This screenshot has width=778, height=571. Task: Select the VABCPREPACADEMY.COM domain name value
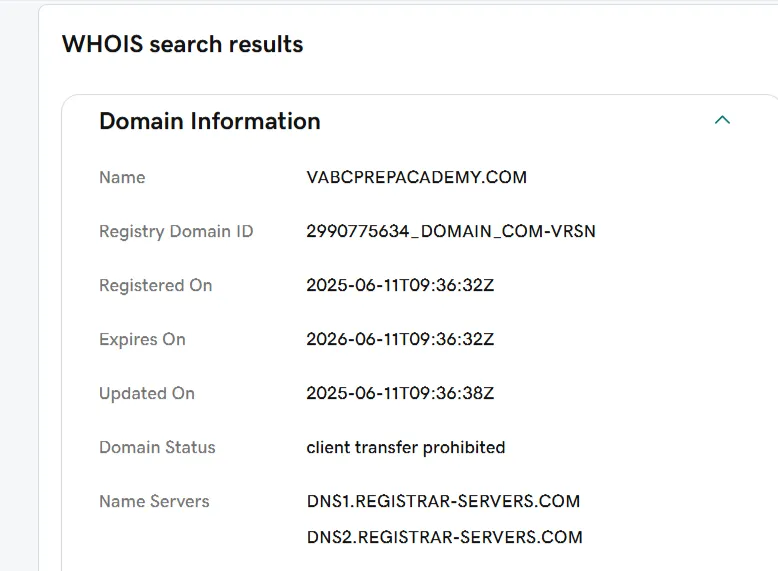point(416,178)
